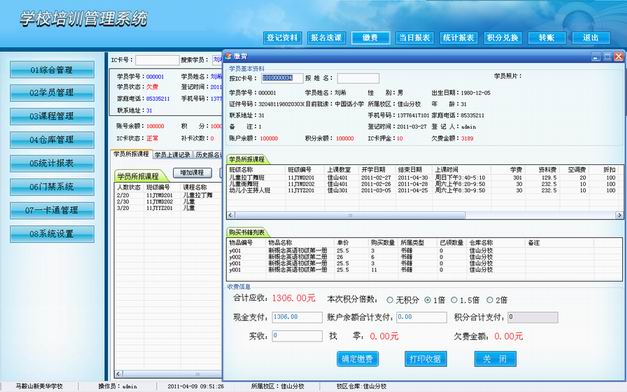Click 增加课程 button in the background window
Image resolution: width=627 pixels, height=392 pixels.
click(192, 173)
